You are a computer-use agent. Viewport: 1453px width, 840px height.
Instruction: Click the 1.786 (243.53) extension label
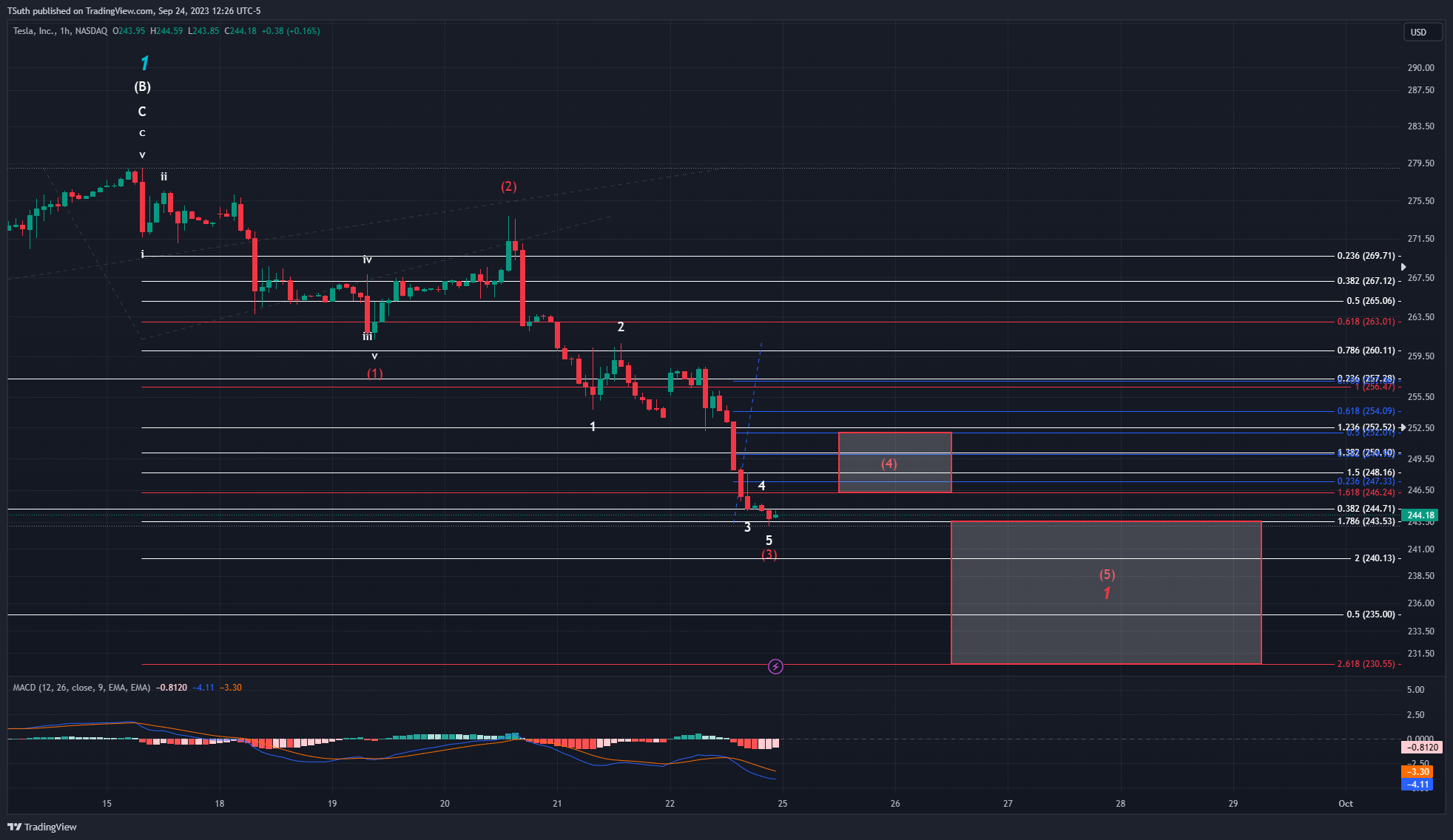pyautogui.click(x=1366, y=521)
